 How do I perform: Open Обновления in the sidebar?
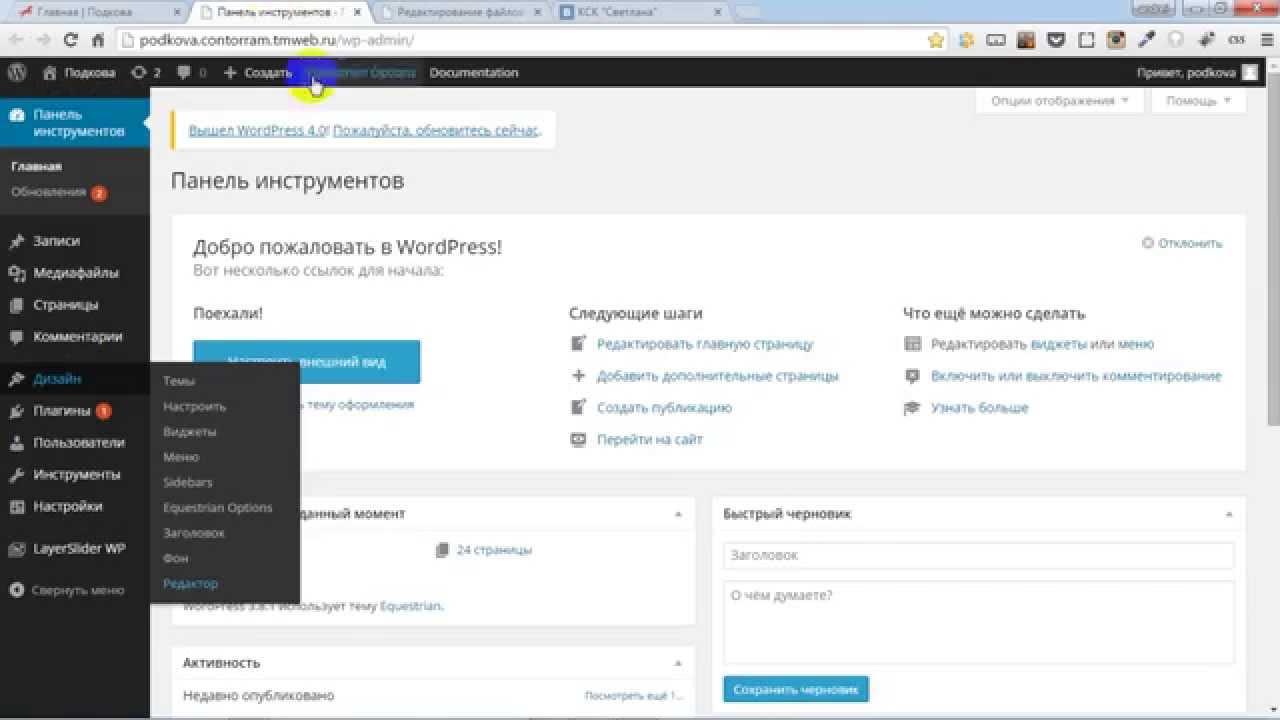tap(58, 192)
